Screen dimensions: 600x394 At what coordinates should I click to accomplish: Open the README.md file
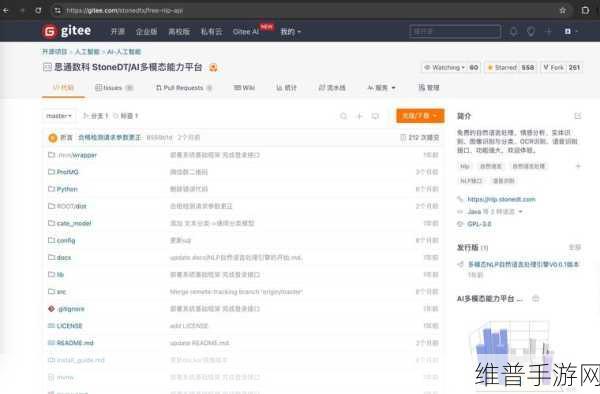(x=75, y=343)
